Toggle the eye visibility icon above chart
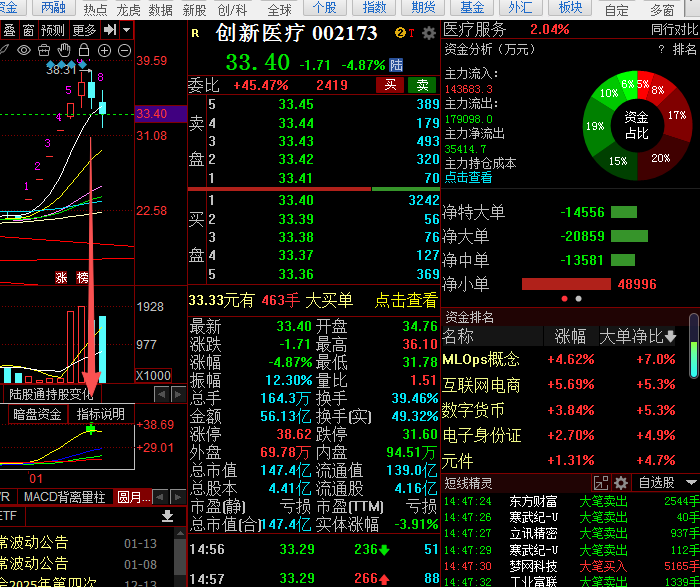700x587 pixels. [24, 50]
